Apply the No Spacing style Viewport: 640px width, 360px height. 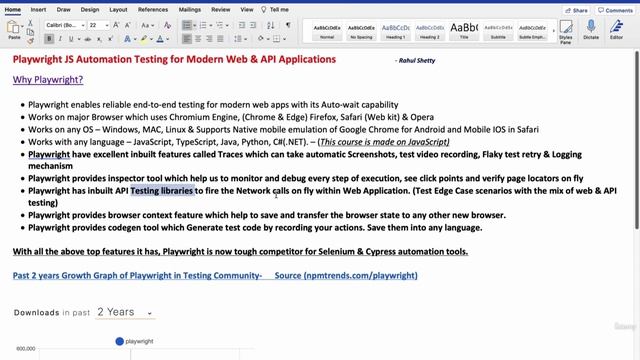361,31
